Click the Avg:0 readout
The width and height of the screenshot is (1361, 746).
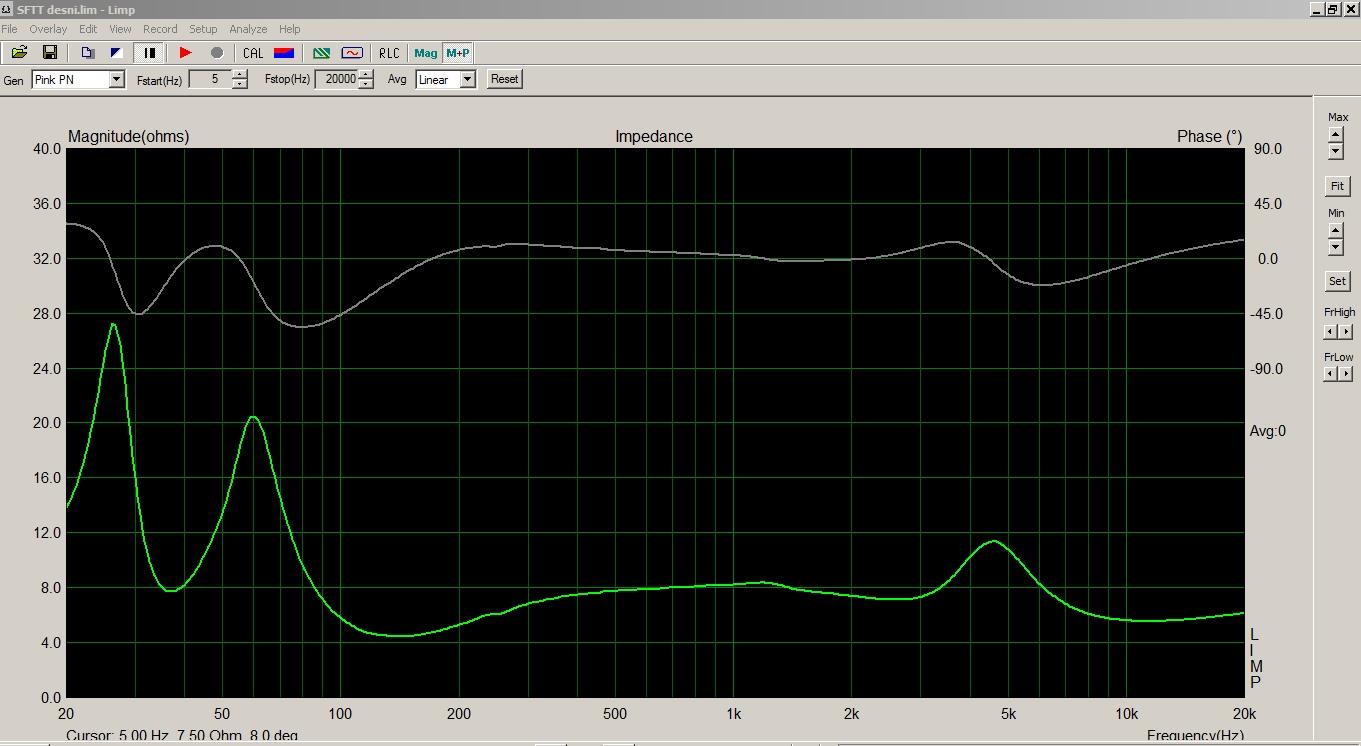[x=1268, y=431]
